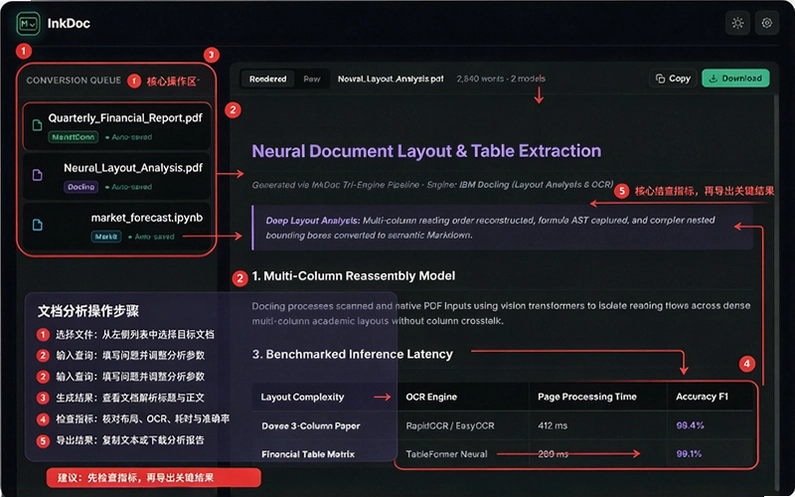Copy the converted markdown with Copy button
Viewport: 795px width, 497px height.
tap(673, 79)
